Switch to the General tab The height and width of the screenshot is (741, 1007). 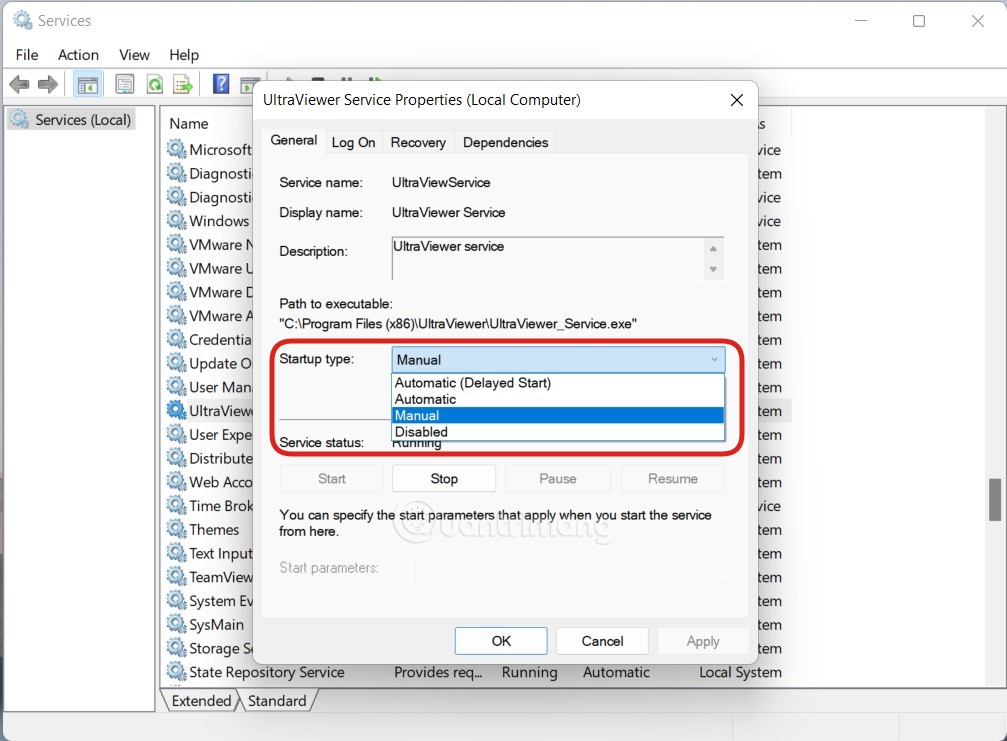(293, 141)
